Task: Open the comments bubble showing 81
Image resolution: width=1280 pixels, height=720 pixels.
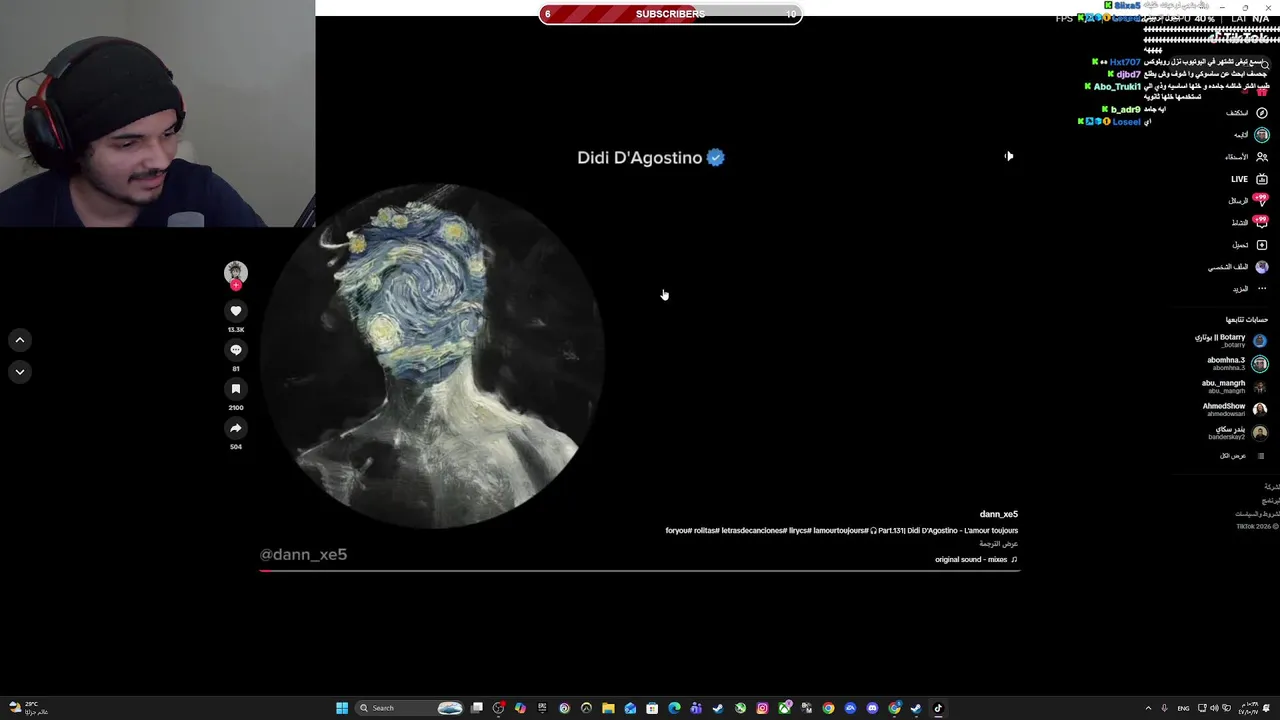Action: coord(236,350)
